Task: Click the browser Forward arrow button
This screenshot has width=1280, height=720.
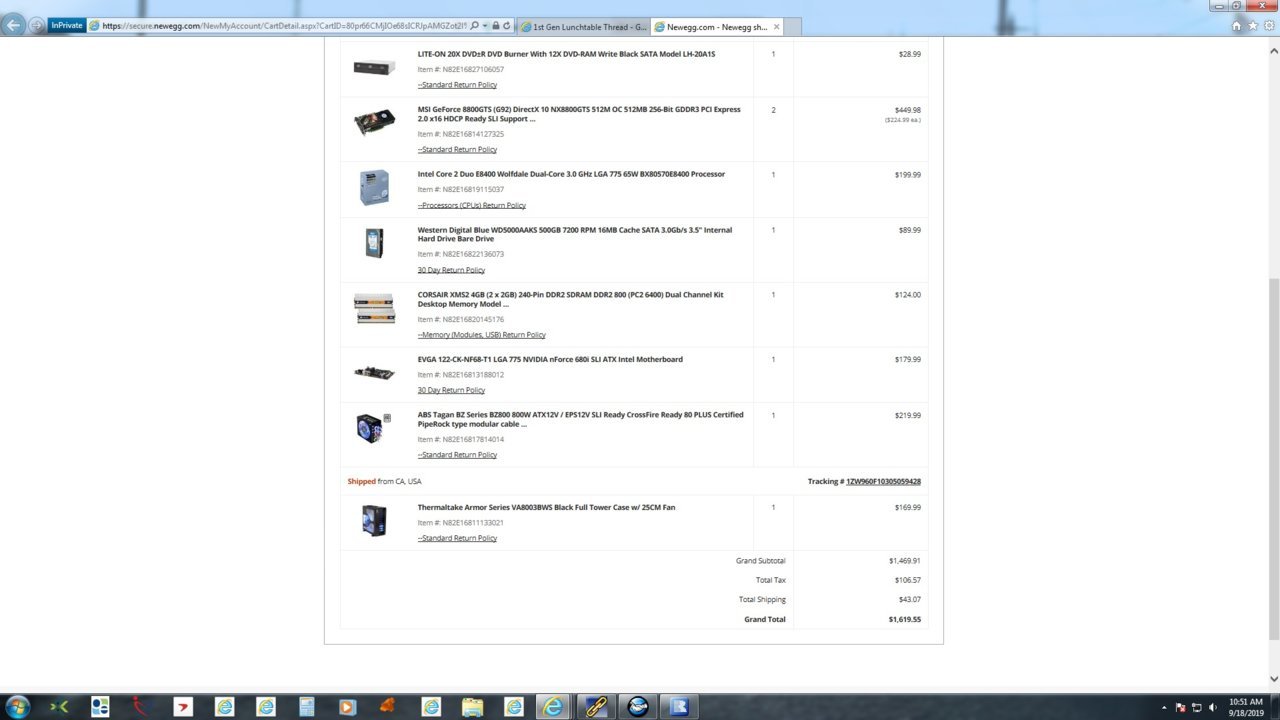Action: (37, 26)
